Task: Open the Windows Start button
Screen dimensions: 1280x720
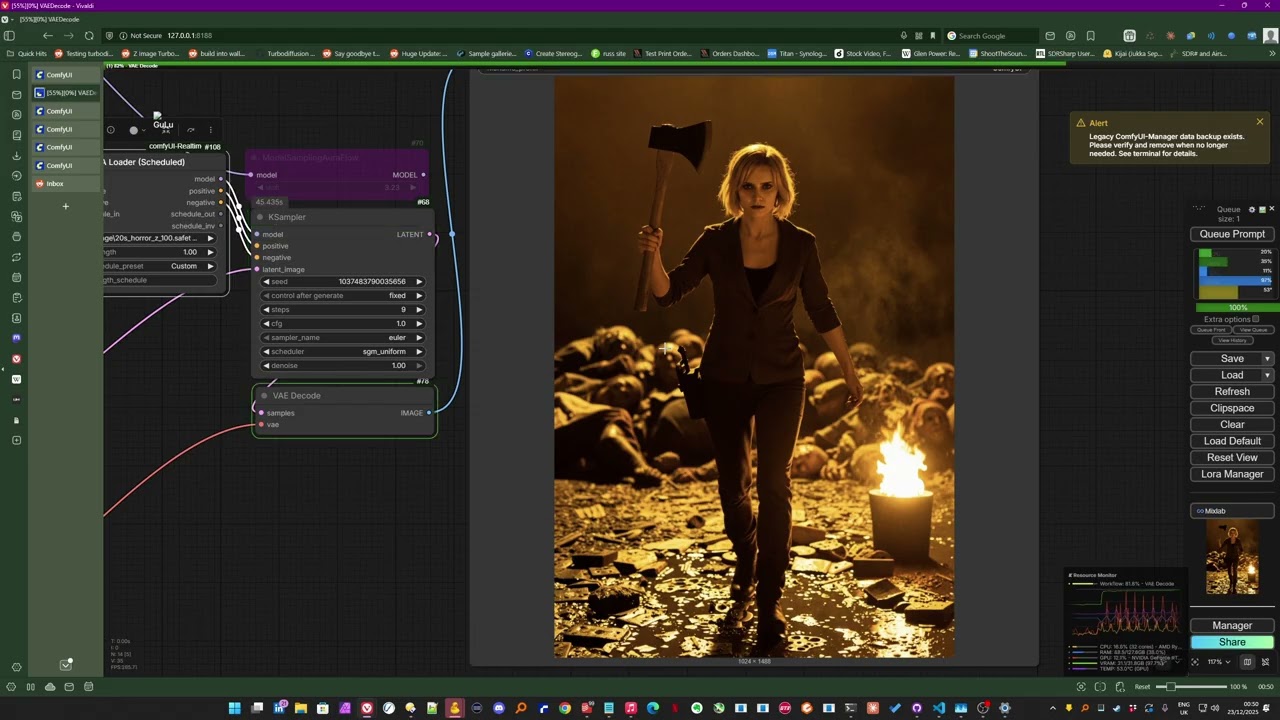Action: click(x=234, y=709)
